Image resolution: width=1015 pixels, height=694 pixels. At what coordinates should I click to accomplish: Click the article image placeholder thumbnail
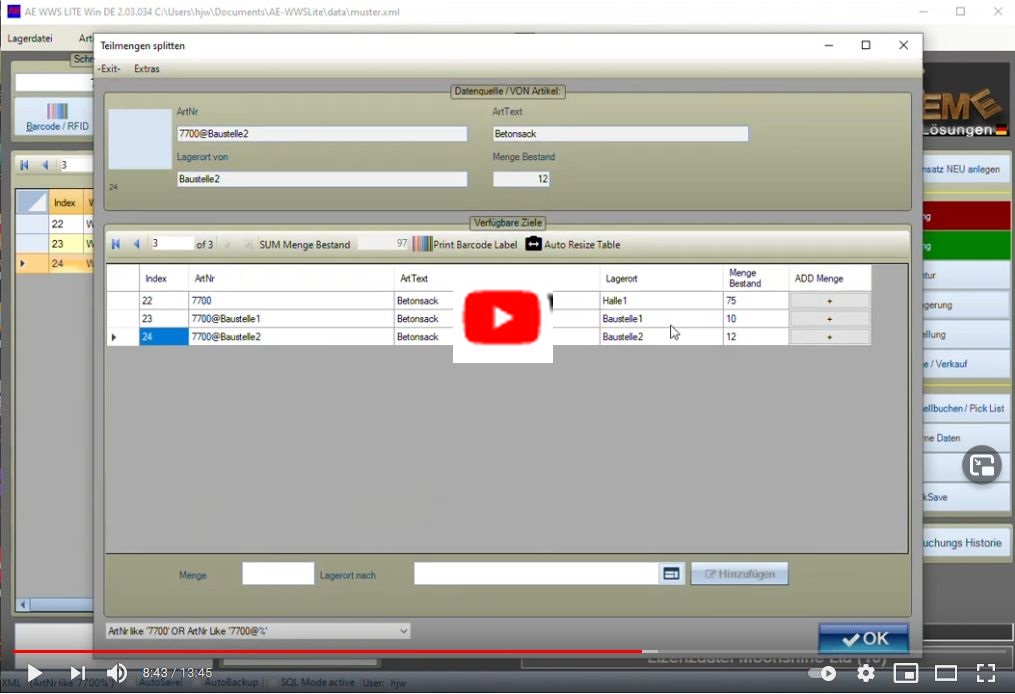coord(139,139)
